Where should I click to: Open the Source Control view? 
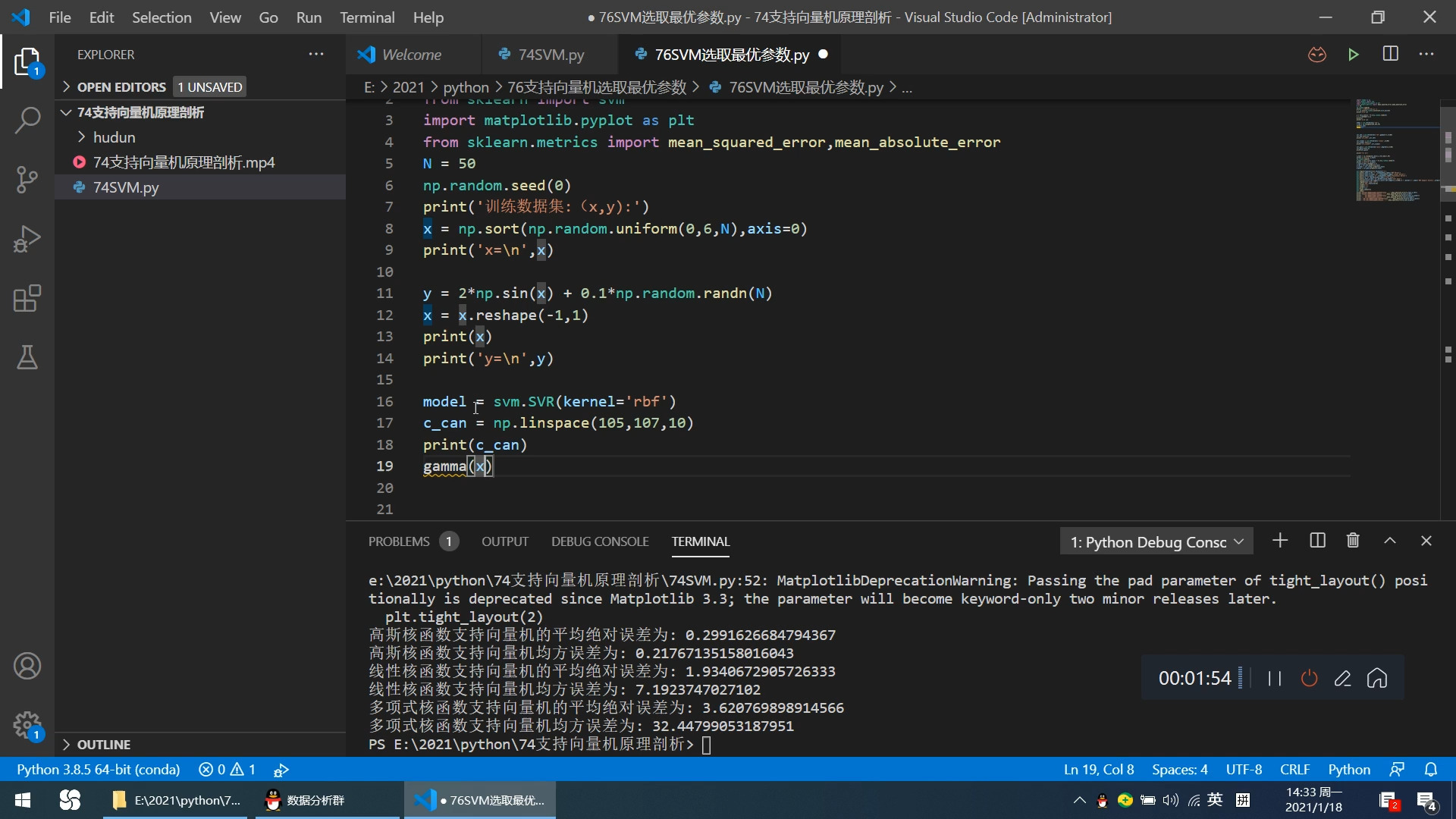27,180
